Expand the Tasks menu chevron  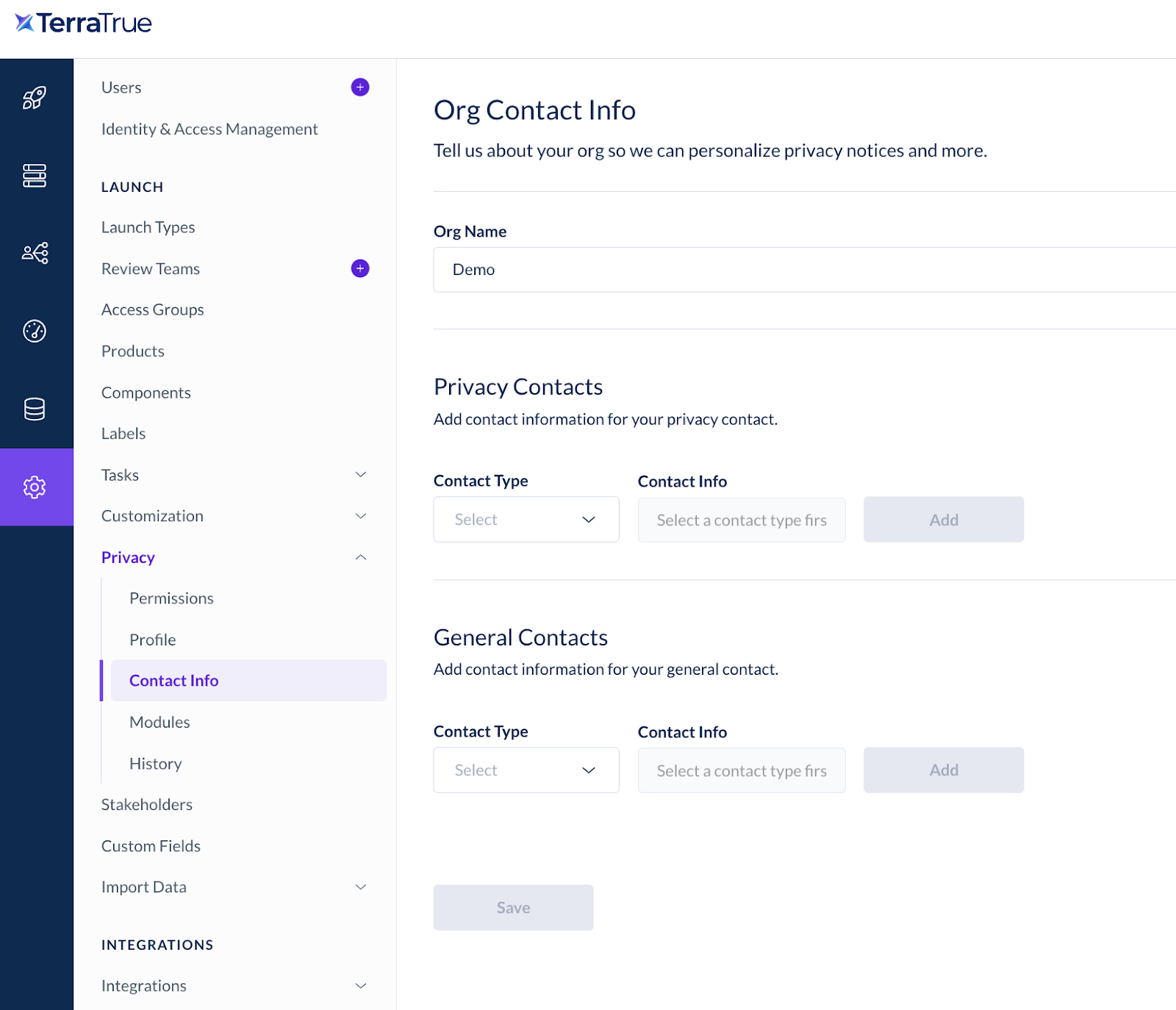[361, 475]
